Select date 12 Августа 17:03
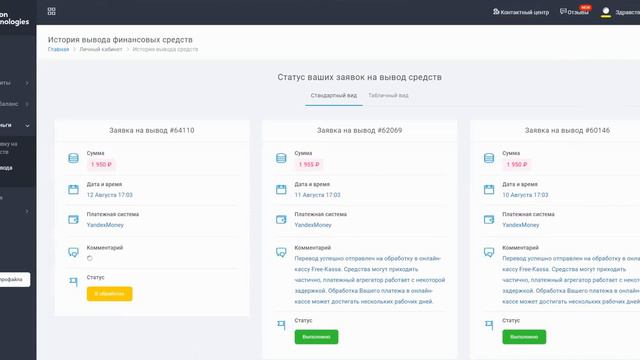The height and width of the screenshot is (360, 640). tap(110, 195)
